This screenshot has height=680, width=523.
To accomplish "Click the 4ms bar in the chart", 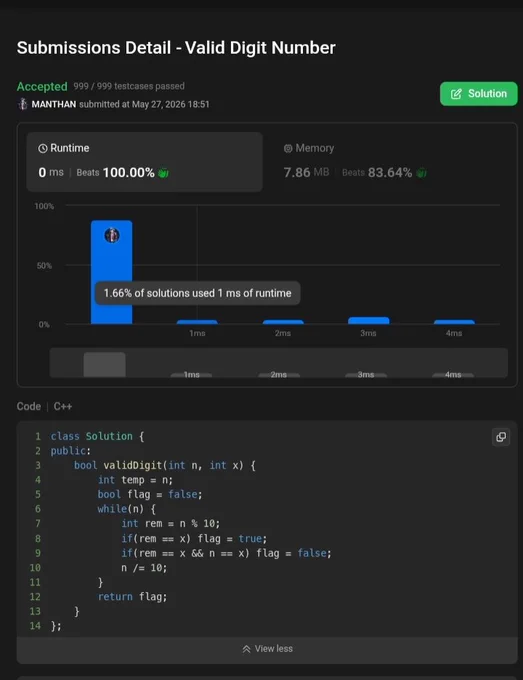I will 454,322.
